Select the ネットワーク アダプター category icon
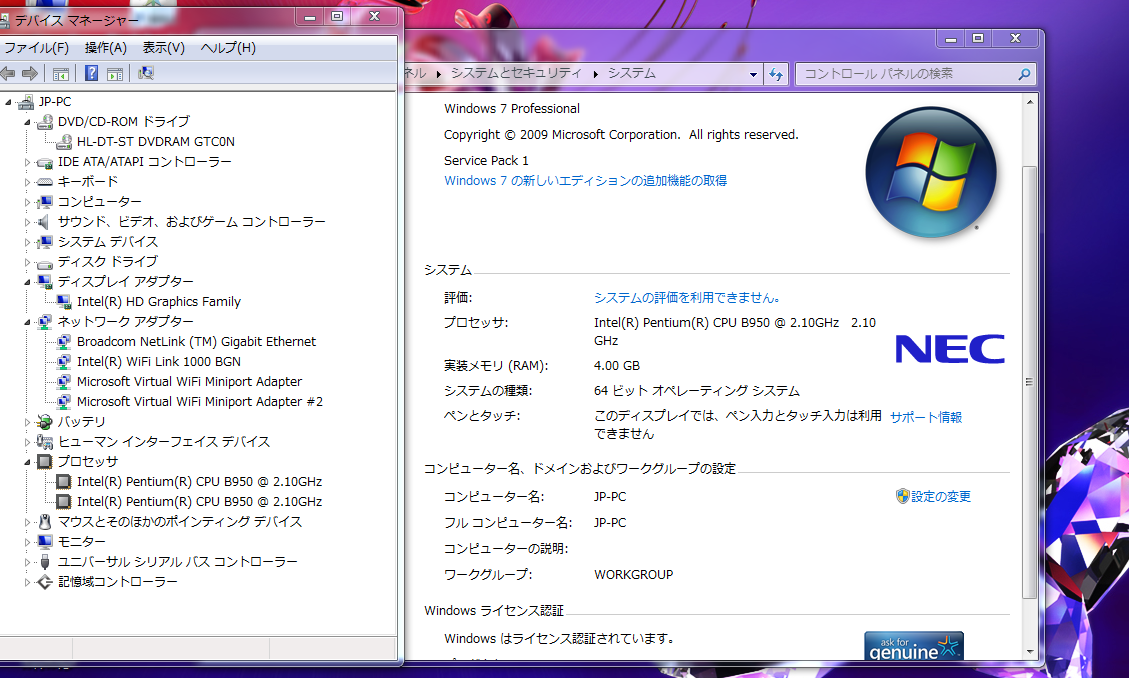The width and height of the screenshot is (1129, 678). [x=45, y=322]
